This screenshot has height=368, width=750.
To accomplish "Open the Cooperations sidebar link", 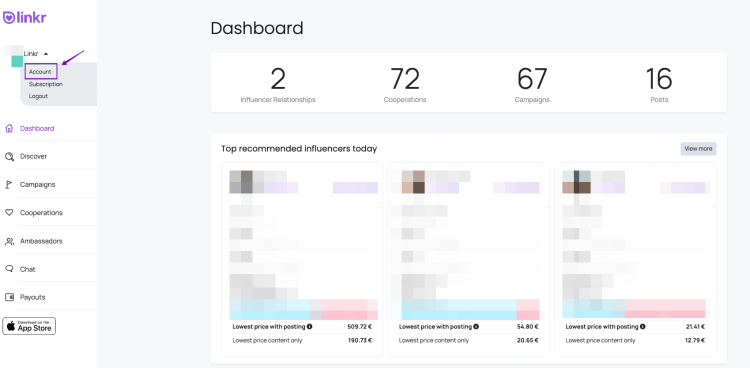I will [41, 213].
